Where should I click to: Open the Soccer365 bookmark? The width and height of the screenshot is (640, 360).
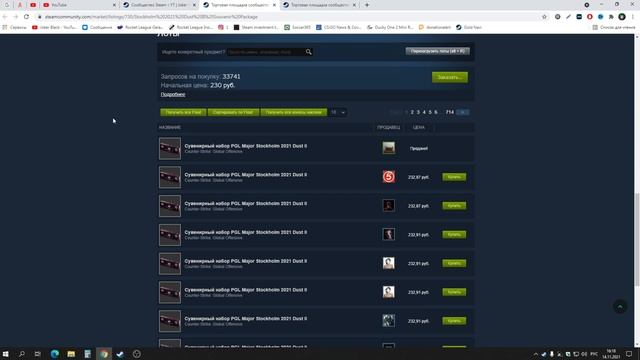(297, 27)
